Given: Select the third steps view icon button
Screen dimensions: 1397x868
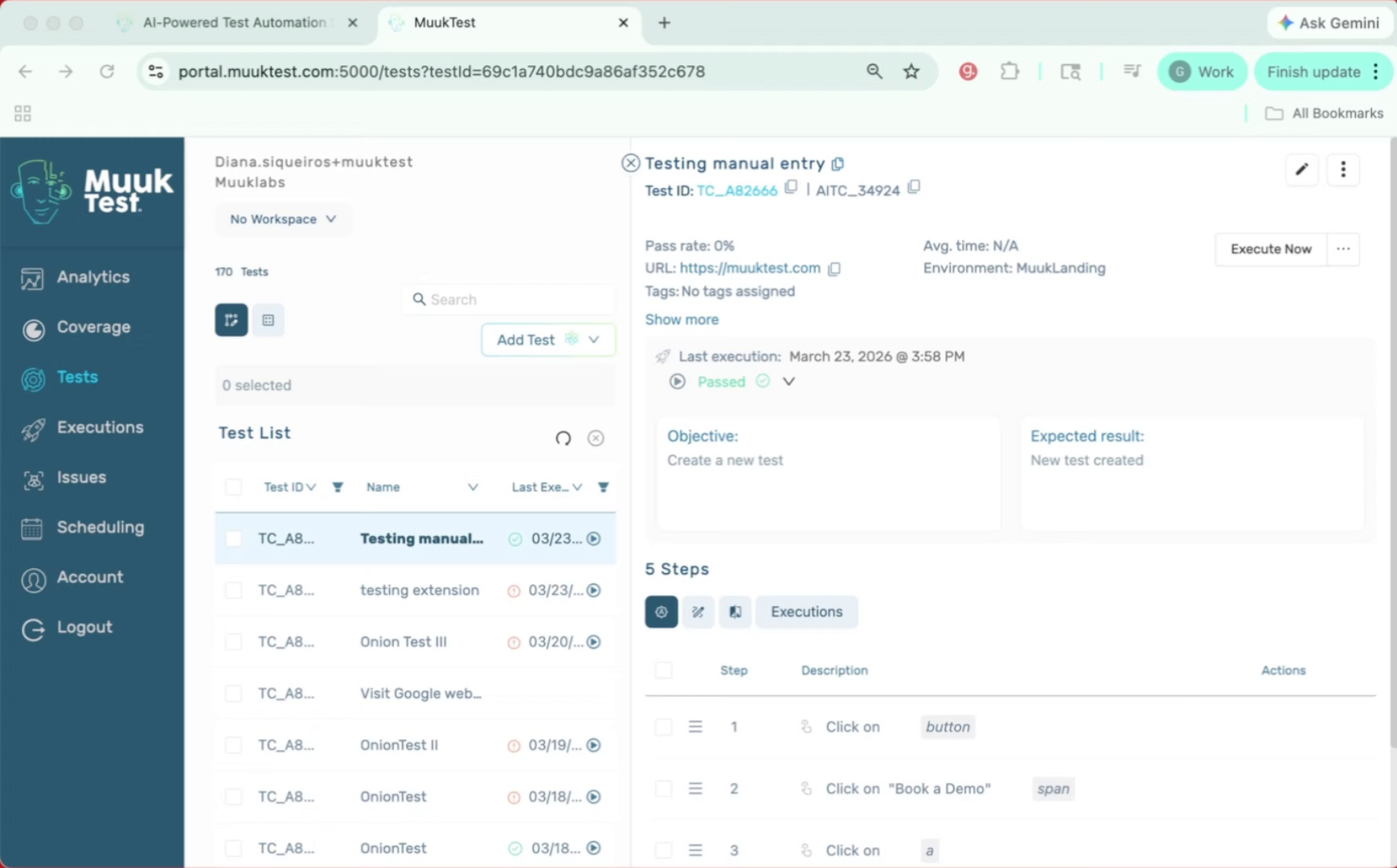Looking at the screenshot, I should coord(735,612).
